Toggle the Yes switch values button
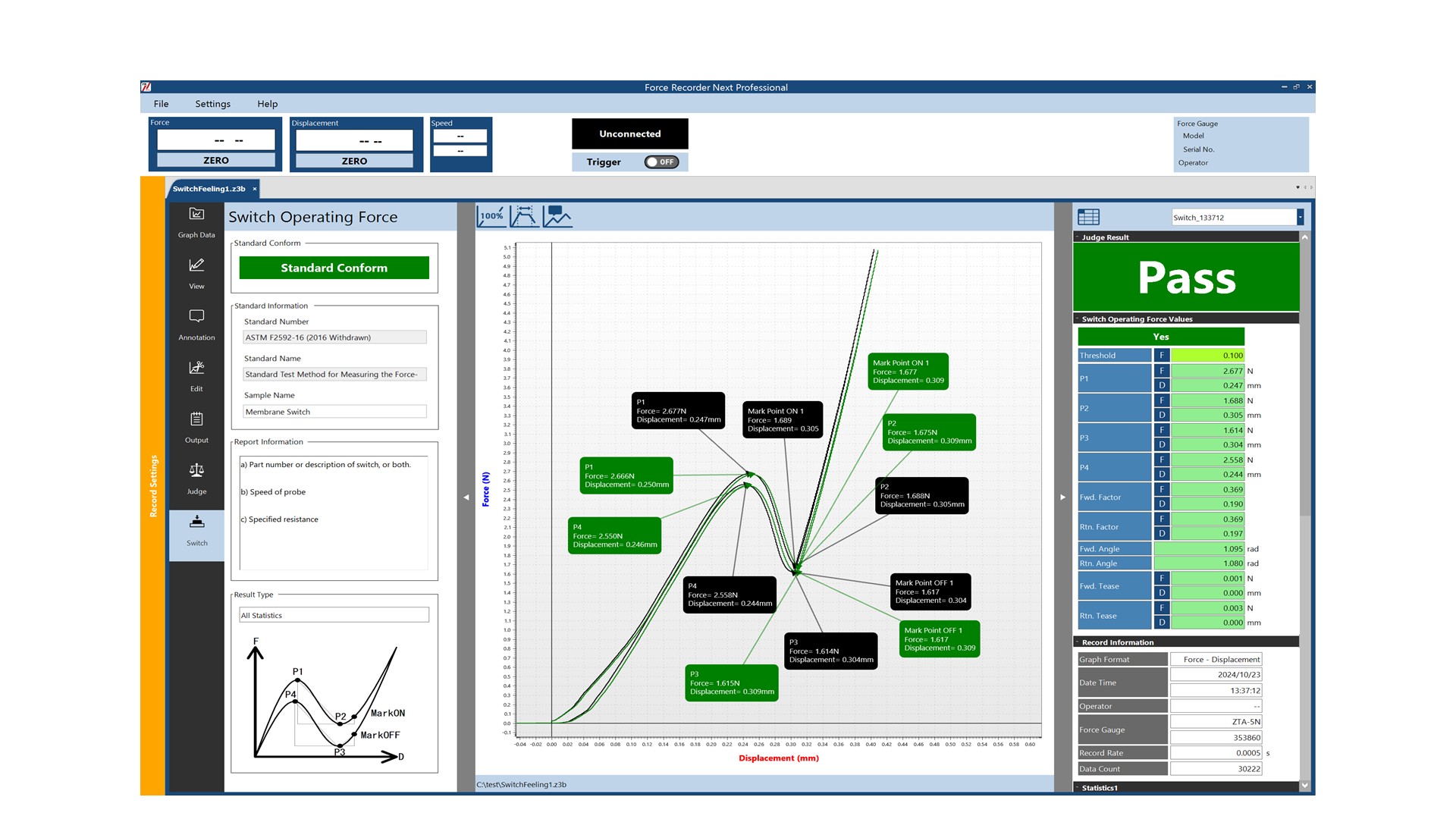Screen dimensions: 1456x819 [x=1160, y=337]
